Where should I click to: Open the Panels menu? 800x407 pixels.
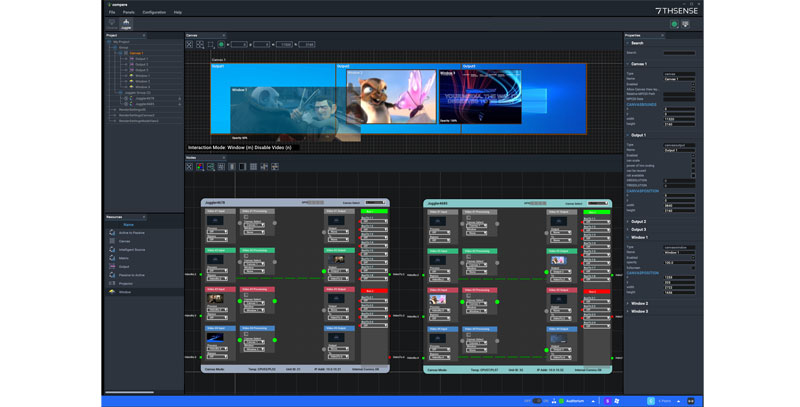point(129,12)
